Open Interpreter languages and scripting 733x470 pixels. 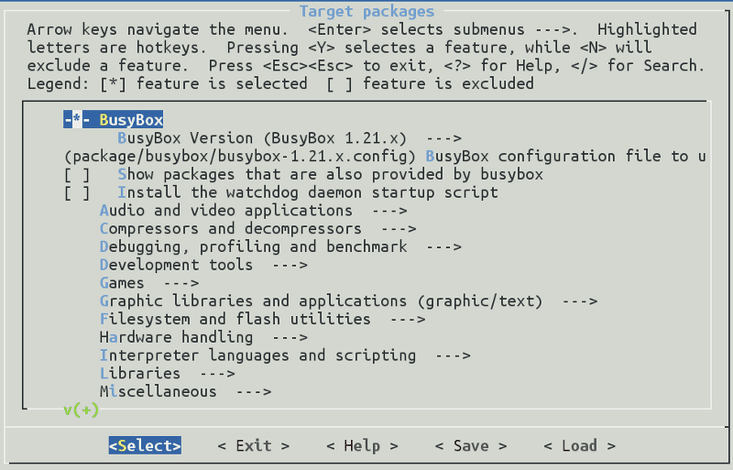point(285,355)
